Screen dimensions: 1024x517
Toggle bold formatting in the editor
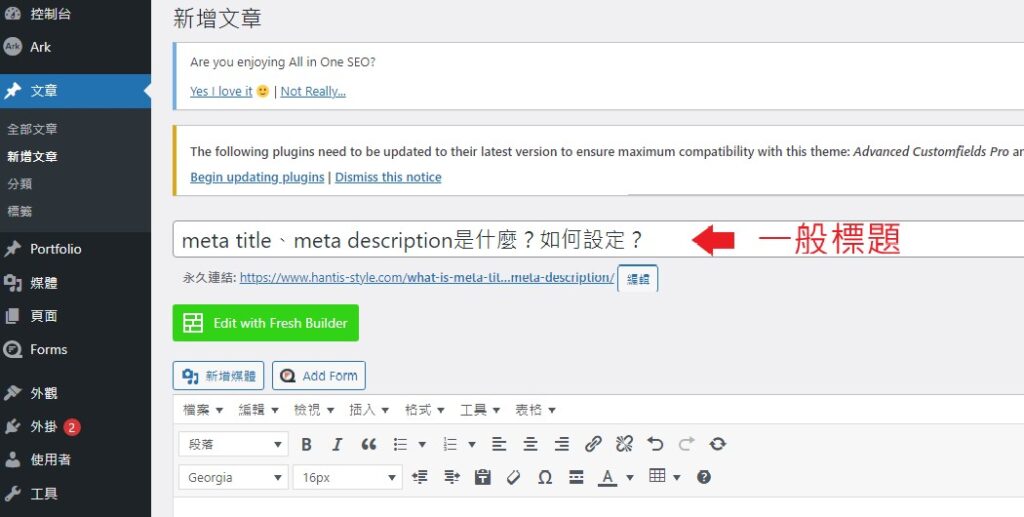click(x=306, y=445)
